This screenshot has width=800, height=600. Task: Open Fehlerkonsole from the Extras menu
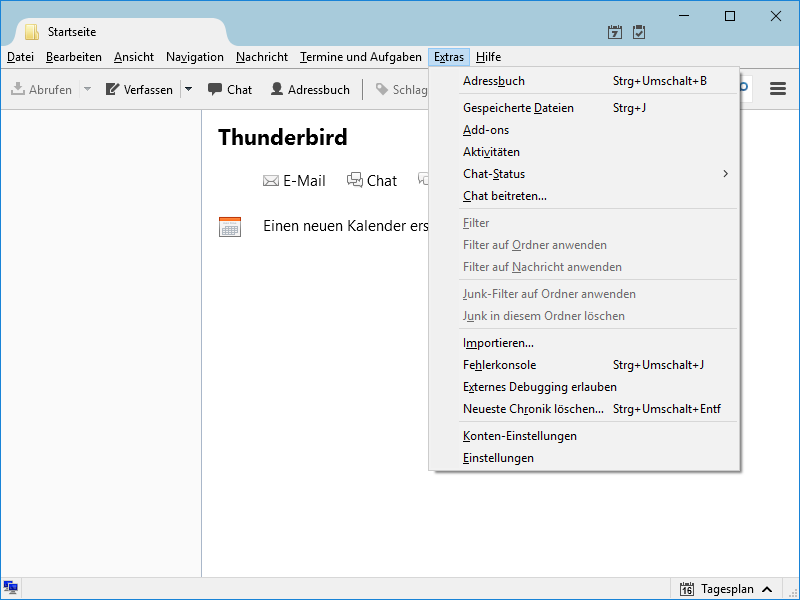[585, 365]
